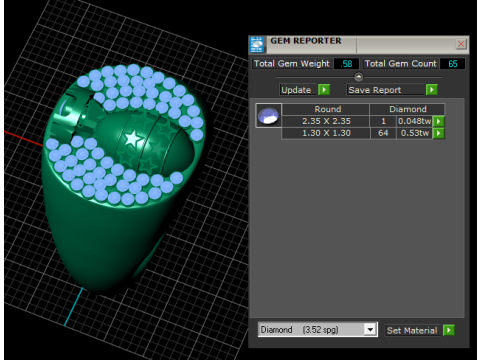480x360 pixels.
Task: Click the Total Gem Count label
Action: coord(400,64)
